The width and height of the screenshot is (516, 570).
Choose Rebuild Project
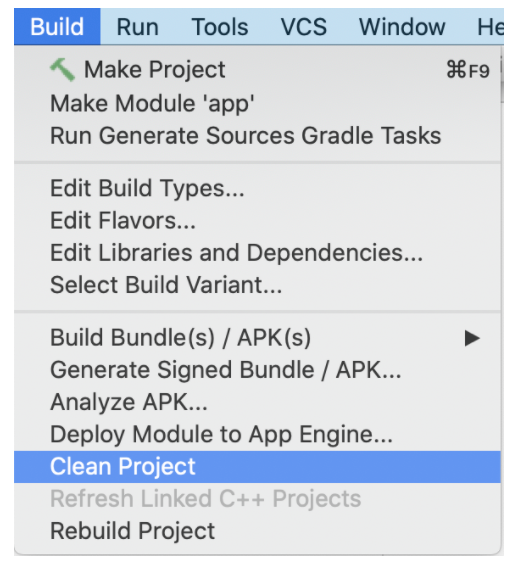[x=257, y=531]
